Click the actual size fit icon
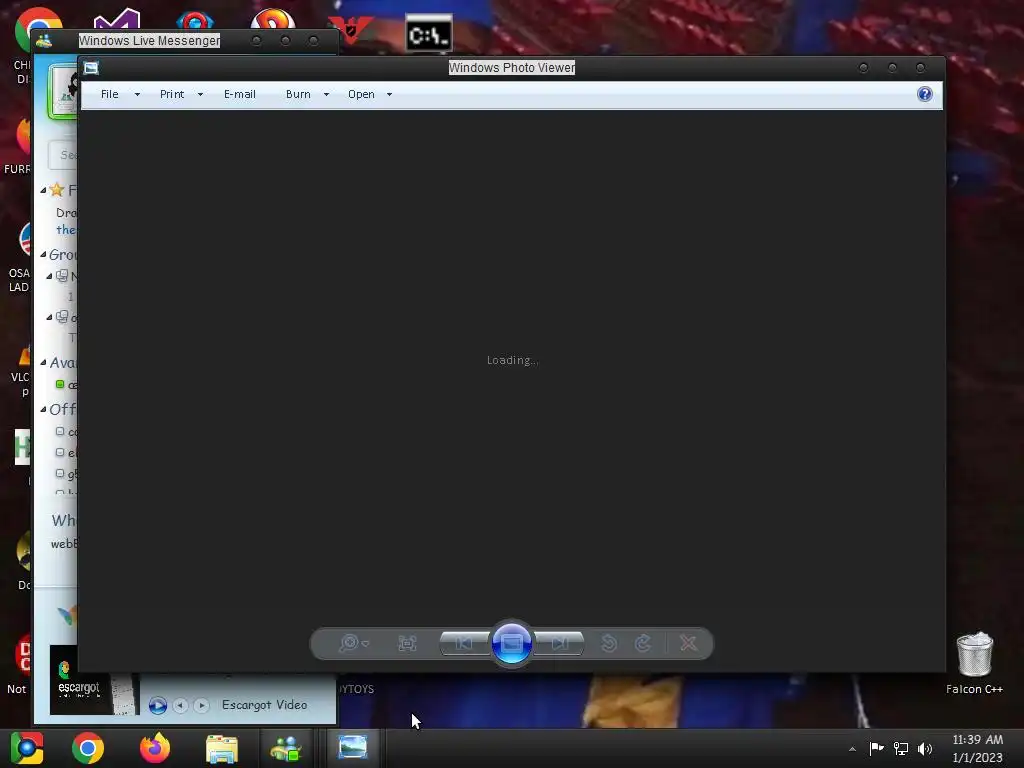This screenshot has height=768, width=1024. [408, 643]
